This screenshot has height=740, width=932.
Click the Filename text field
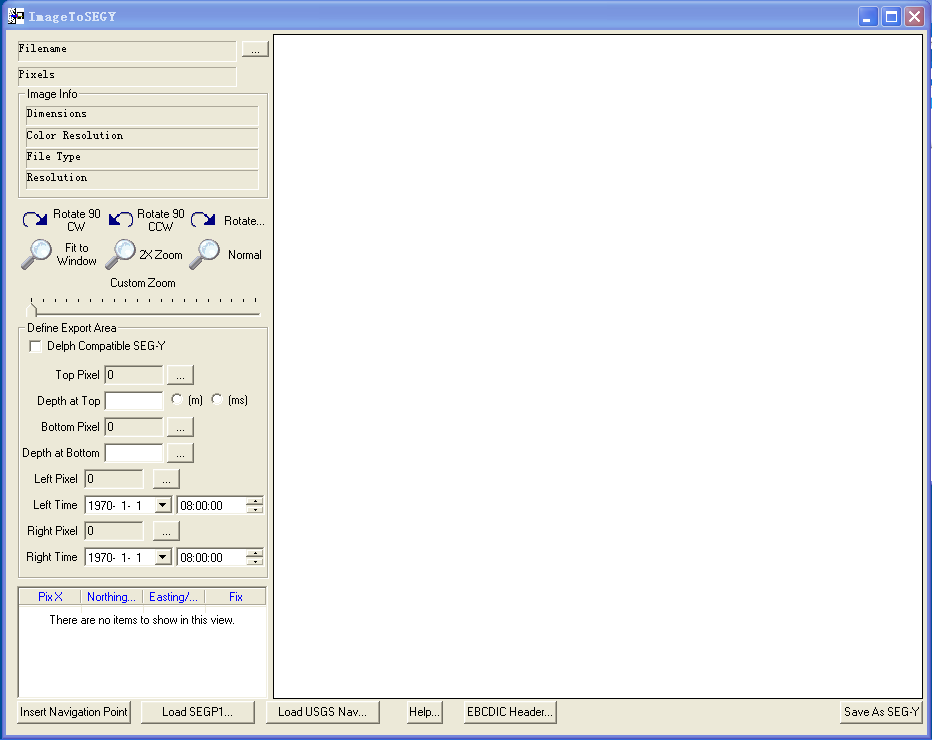point(127,51)
